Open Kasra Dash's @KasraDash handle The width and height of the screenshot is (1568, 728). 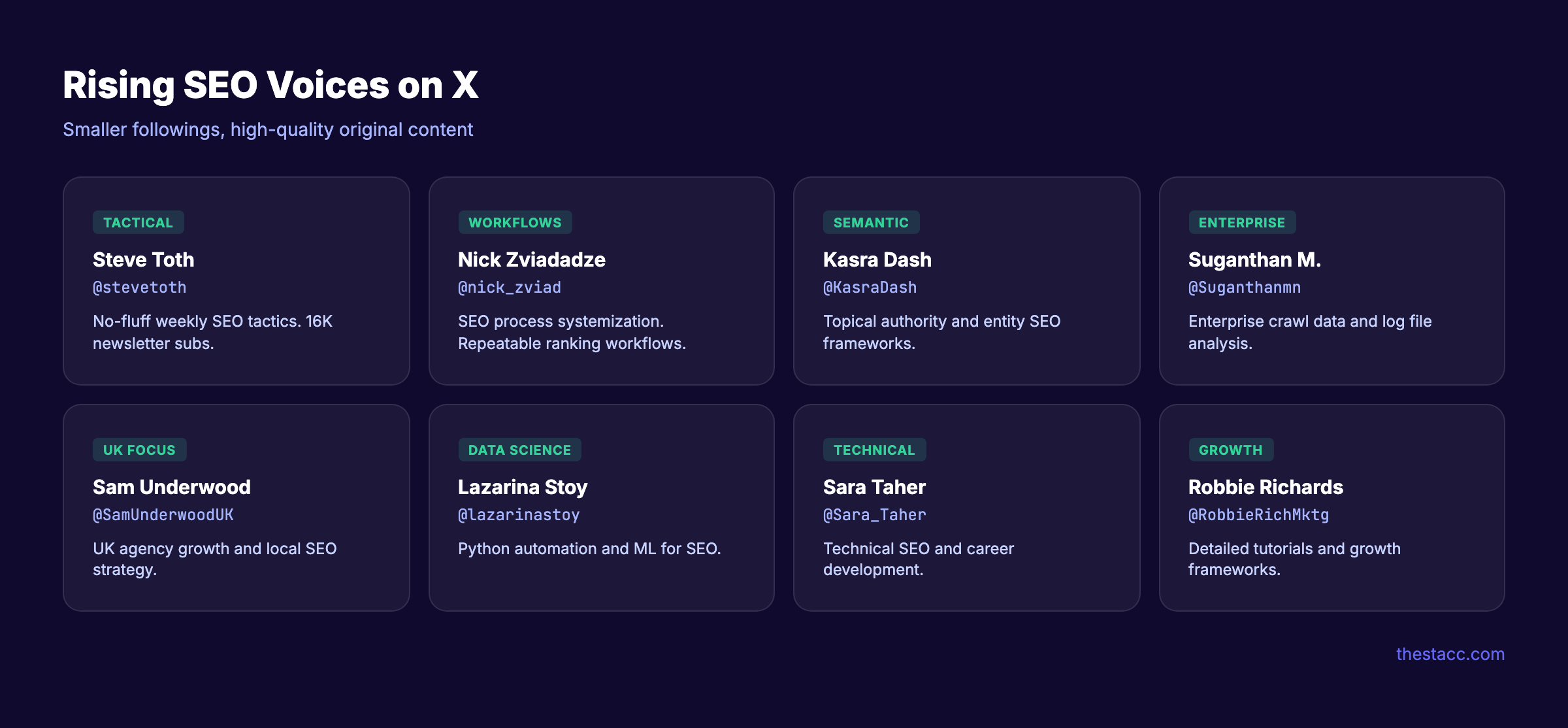coord(870,288)
